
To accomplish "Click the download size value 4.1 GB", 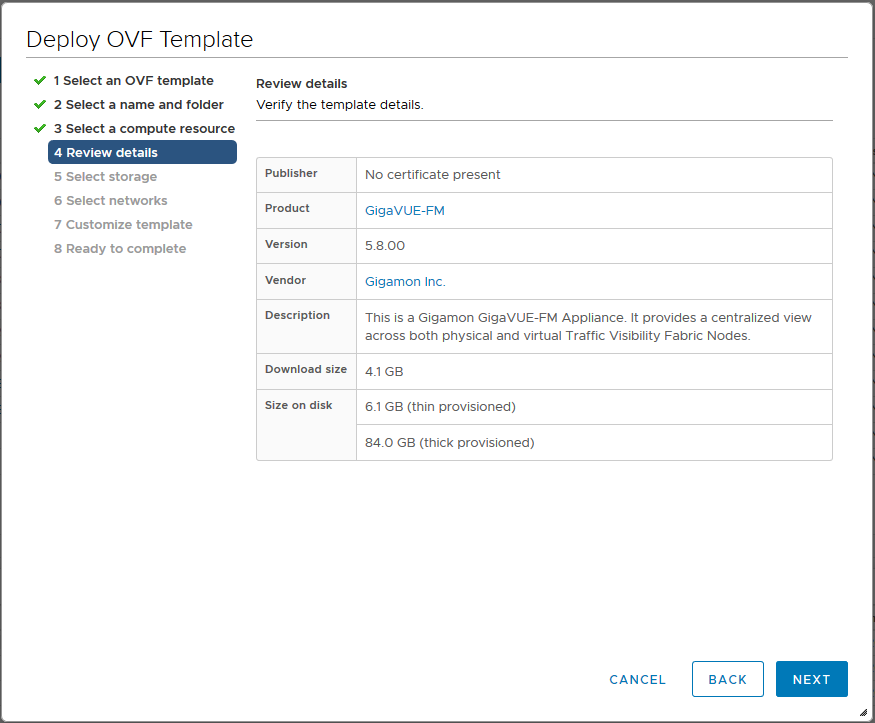I will 384,372.
